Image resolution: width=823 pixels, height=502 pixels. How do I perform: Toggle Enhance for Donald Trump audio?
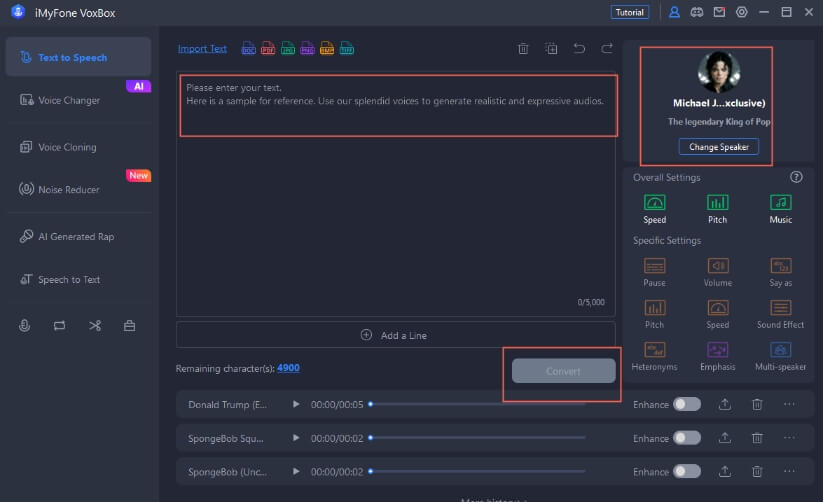687,404
